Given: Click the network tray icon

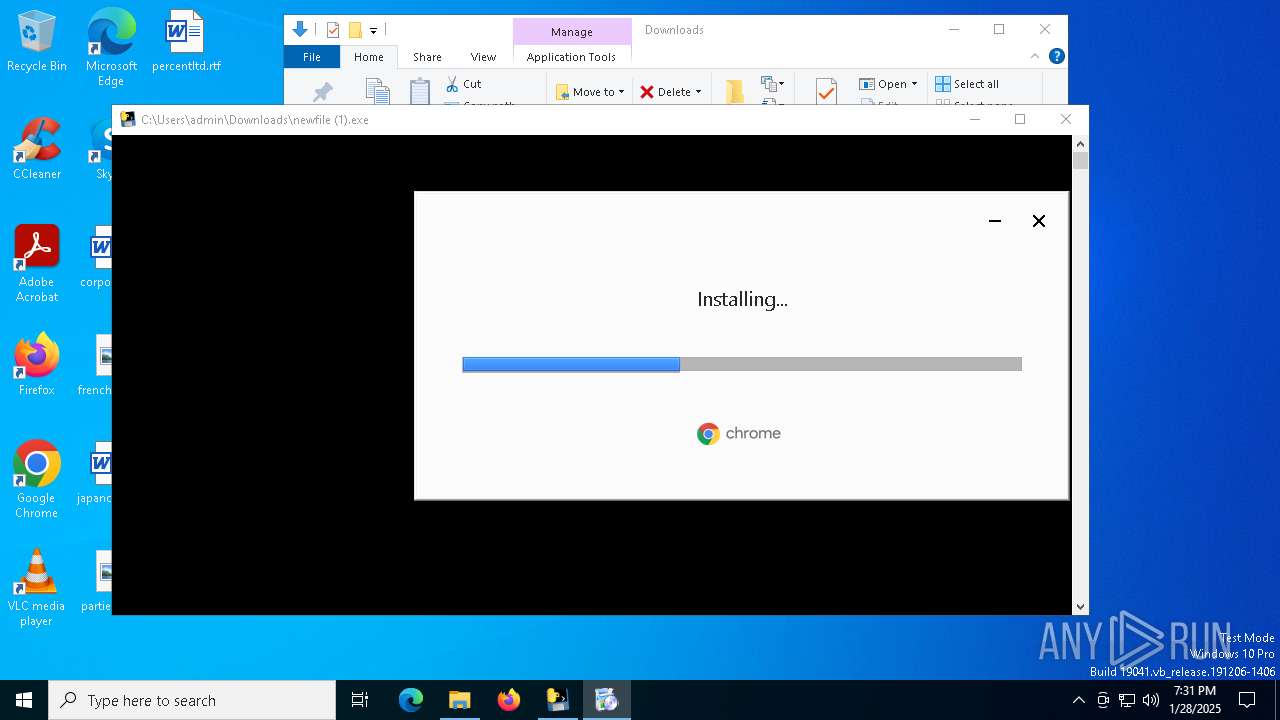Looking at the screenshot, I should pyautogui.click(x=1127, y=700).
